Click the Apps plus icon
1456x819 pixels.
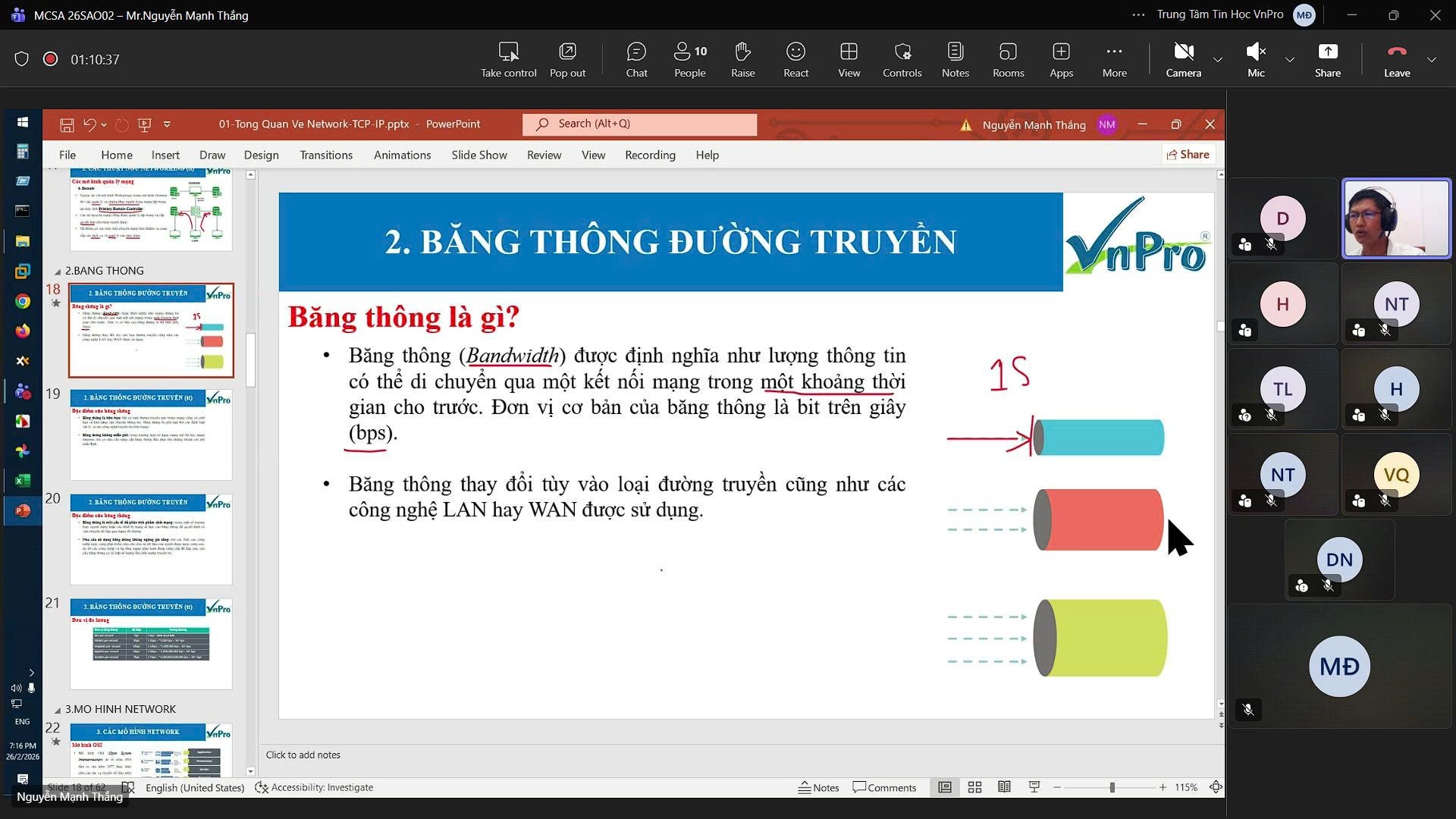(1061, 59)
